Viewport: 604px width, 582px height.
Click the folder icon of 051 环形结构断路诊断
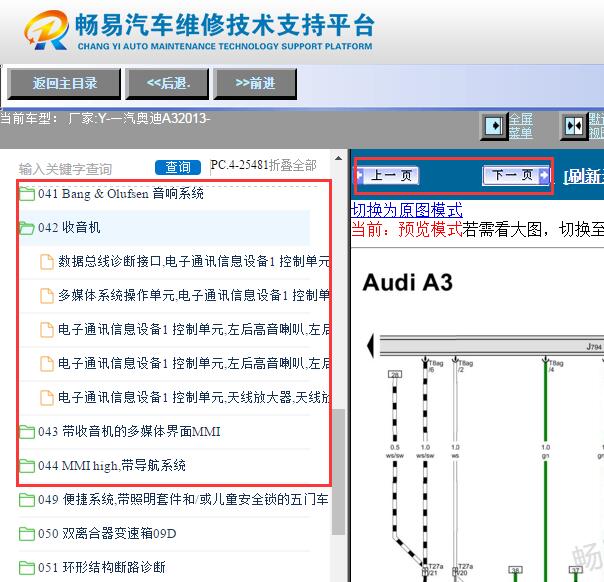(27, 567)
